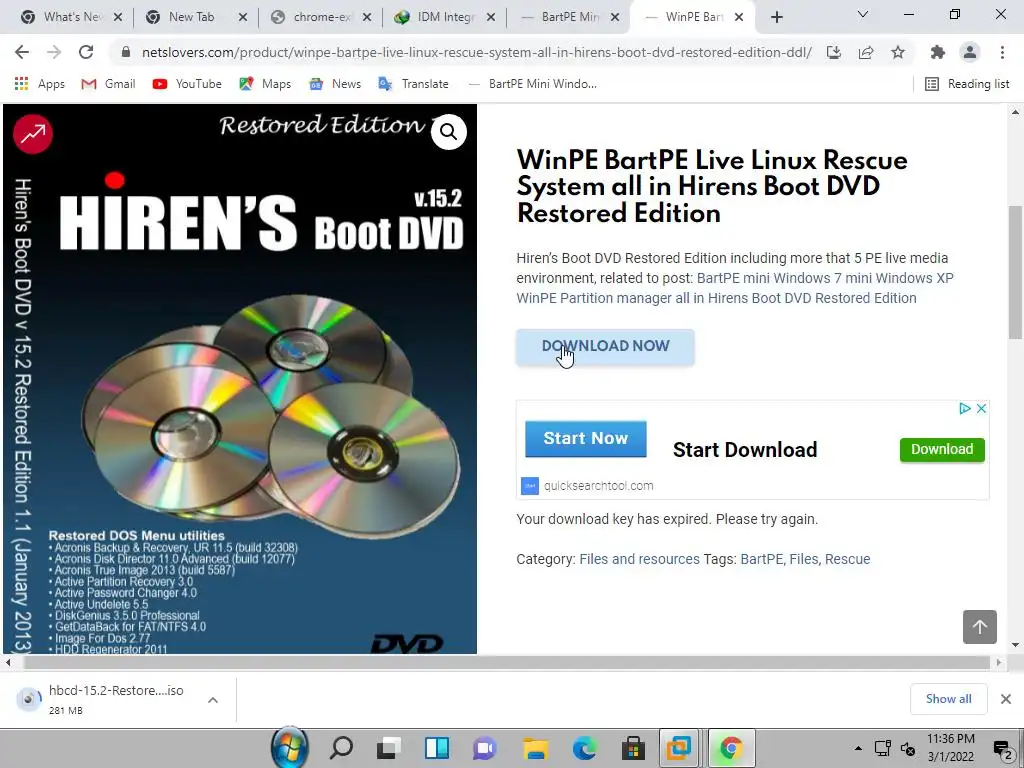Viewport: 1024px width, 768px height.
Task: Click the muted volume tray icon
Action: coord(908,748)
